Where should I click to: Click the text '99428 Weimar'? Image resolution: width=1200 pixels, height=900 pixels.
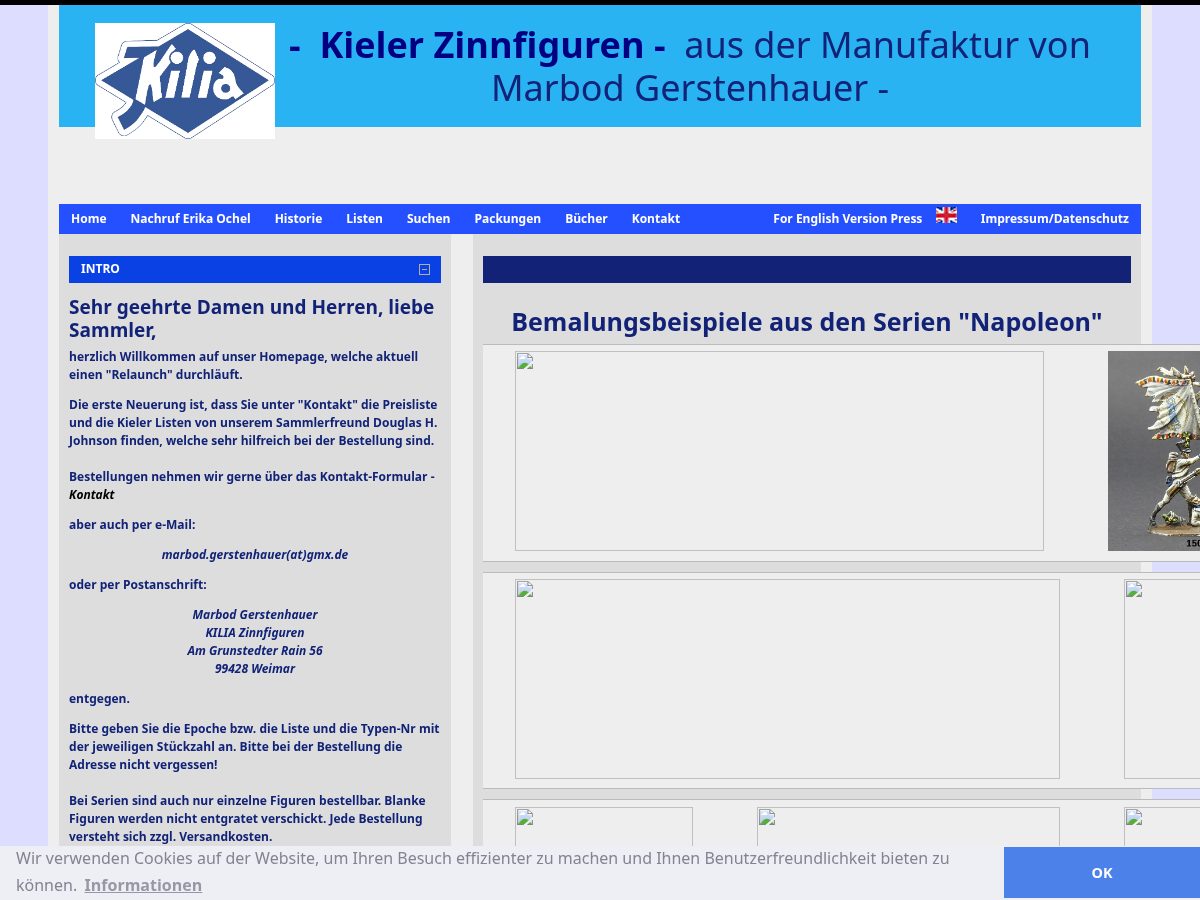click(255, 669)
